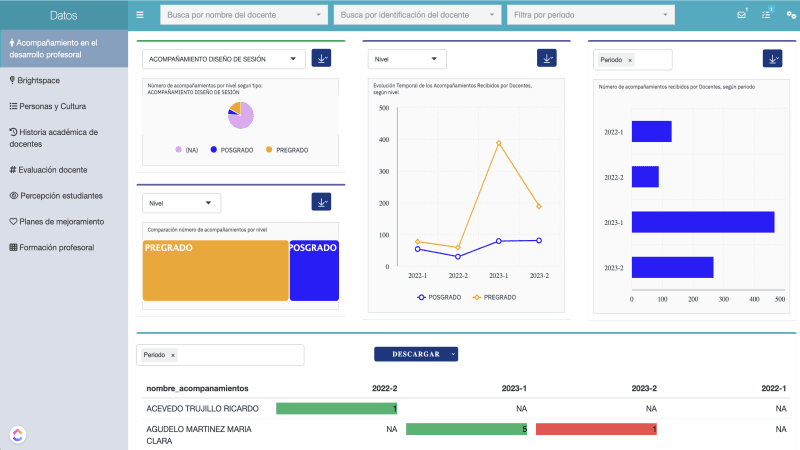Toggle PREGRADO series in line chart legend
Screen dimensions: 800x450
point(494,297)
